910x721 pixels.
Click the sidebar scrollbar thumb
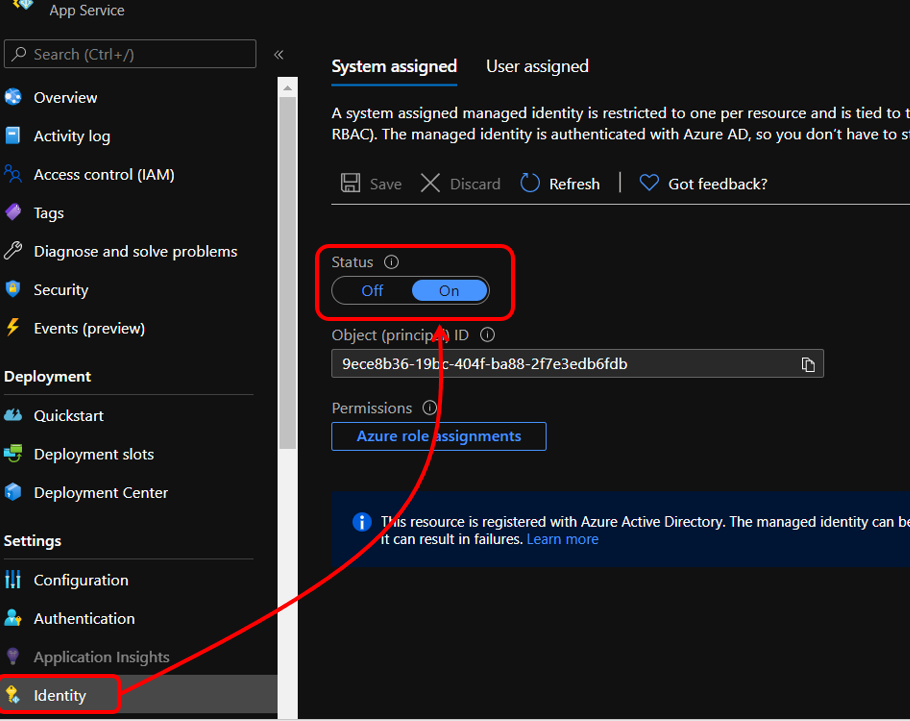[287, 273]
